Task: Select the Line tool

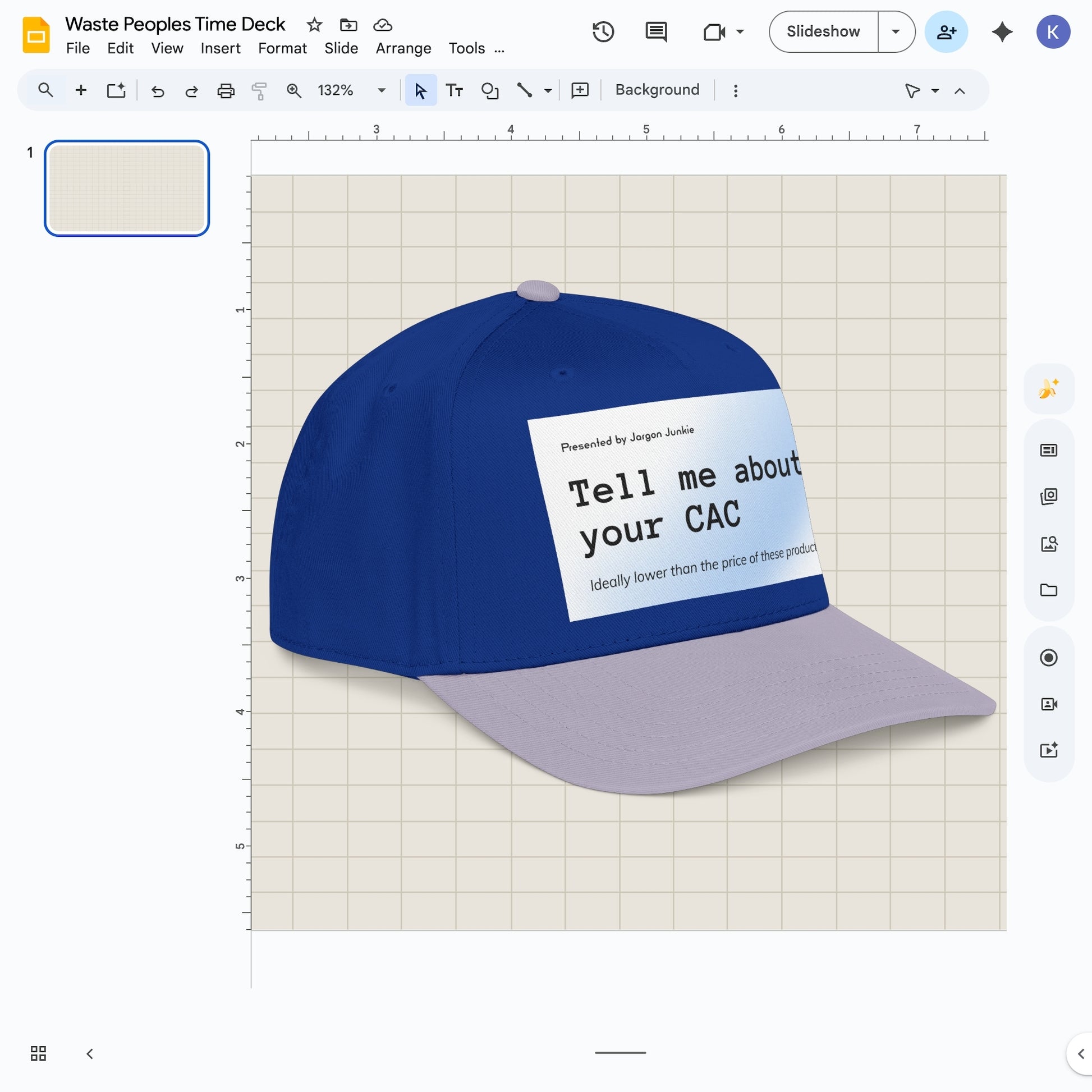Action: (525, 89)
